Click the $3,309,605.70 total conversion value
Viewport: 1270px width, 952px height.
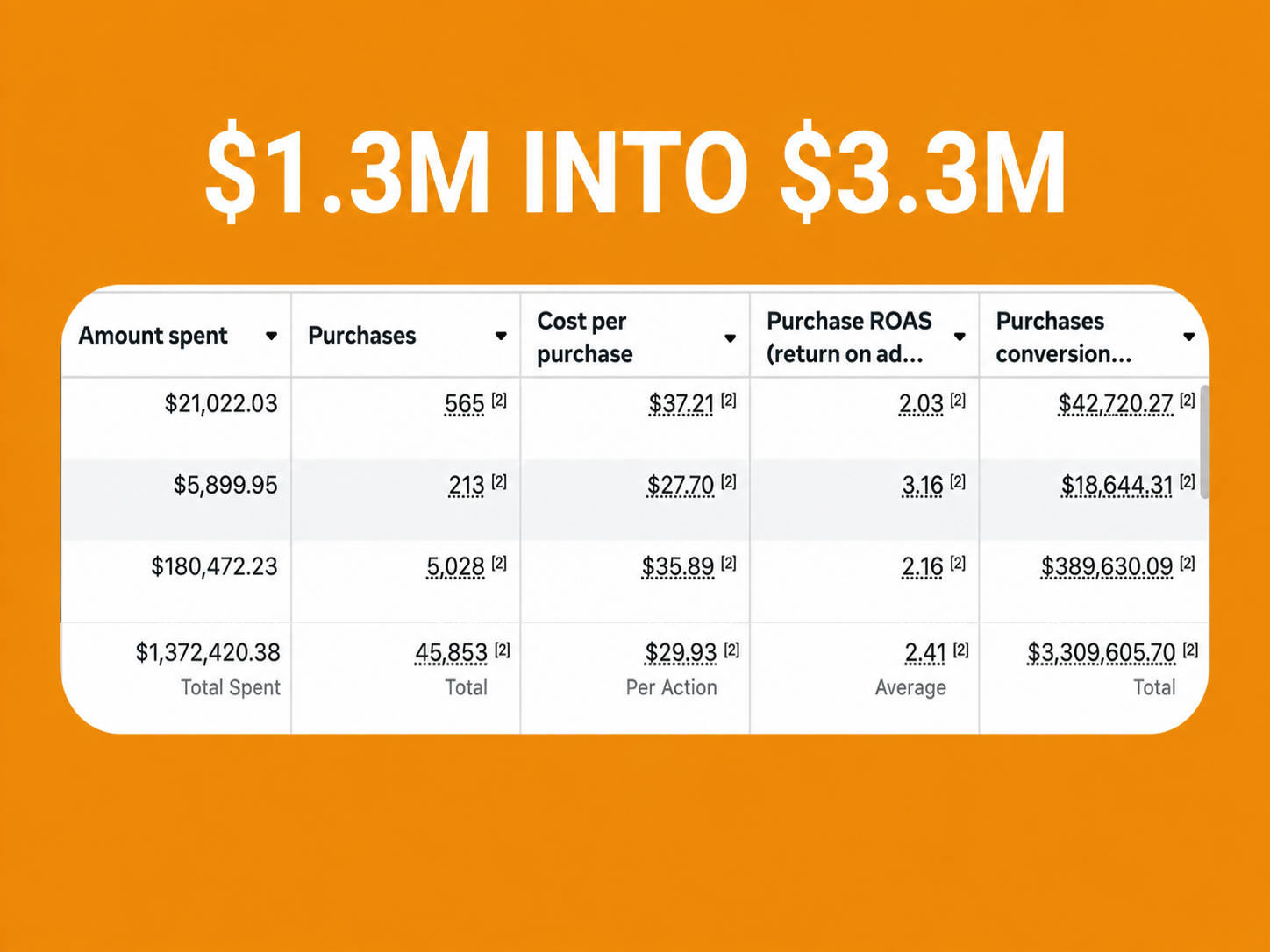pyautogui.click(x=1102, y=653)
